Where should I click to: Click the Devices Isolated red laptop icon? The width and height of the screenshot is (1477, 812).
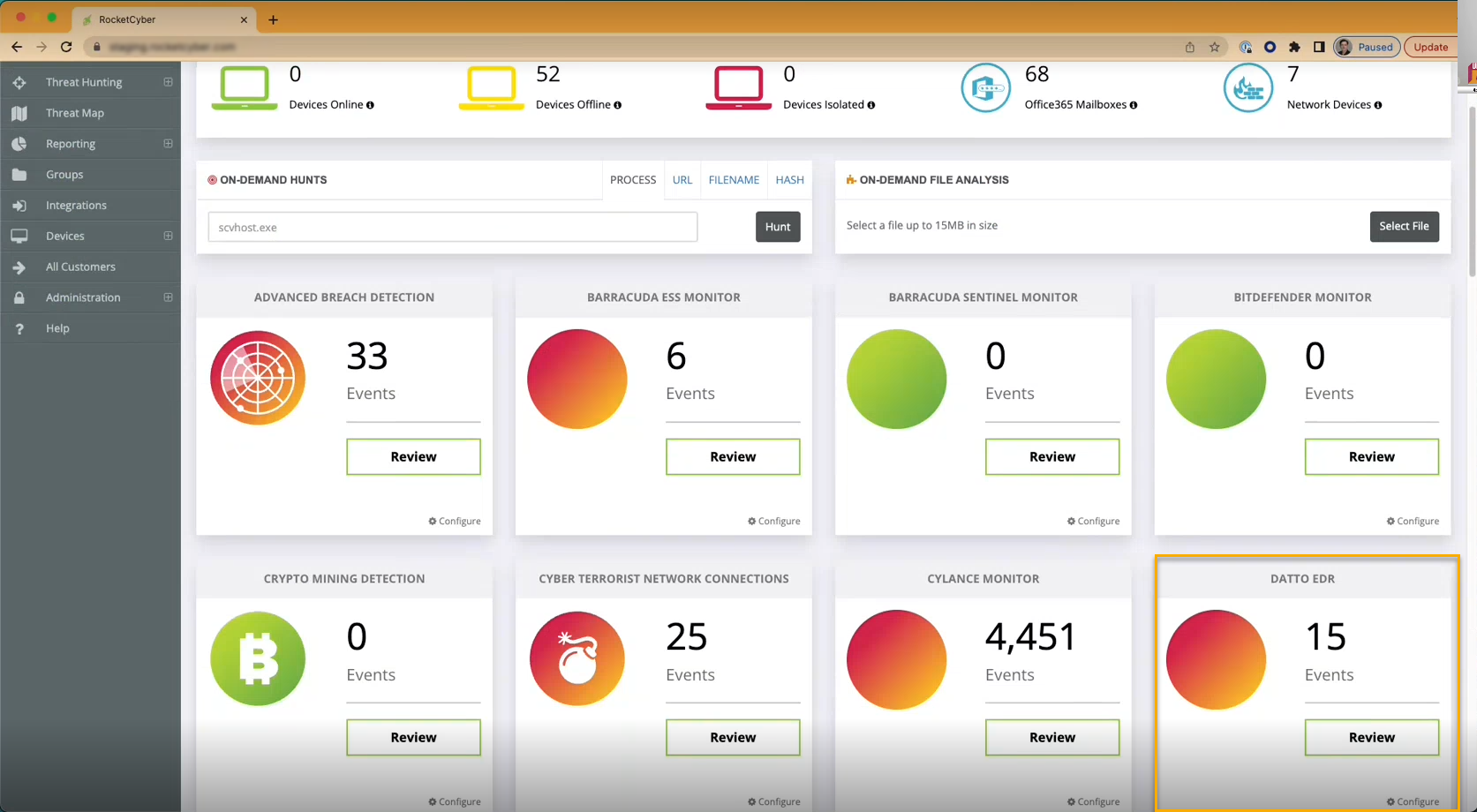coord(738,87)
